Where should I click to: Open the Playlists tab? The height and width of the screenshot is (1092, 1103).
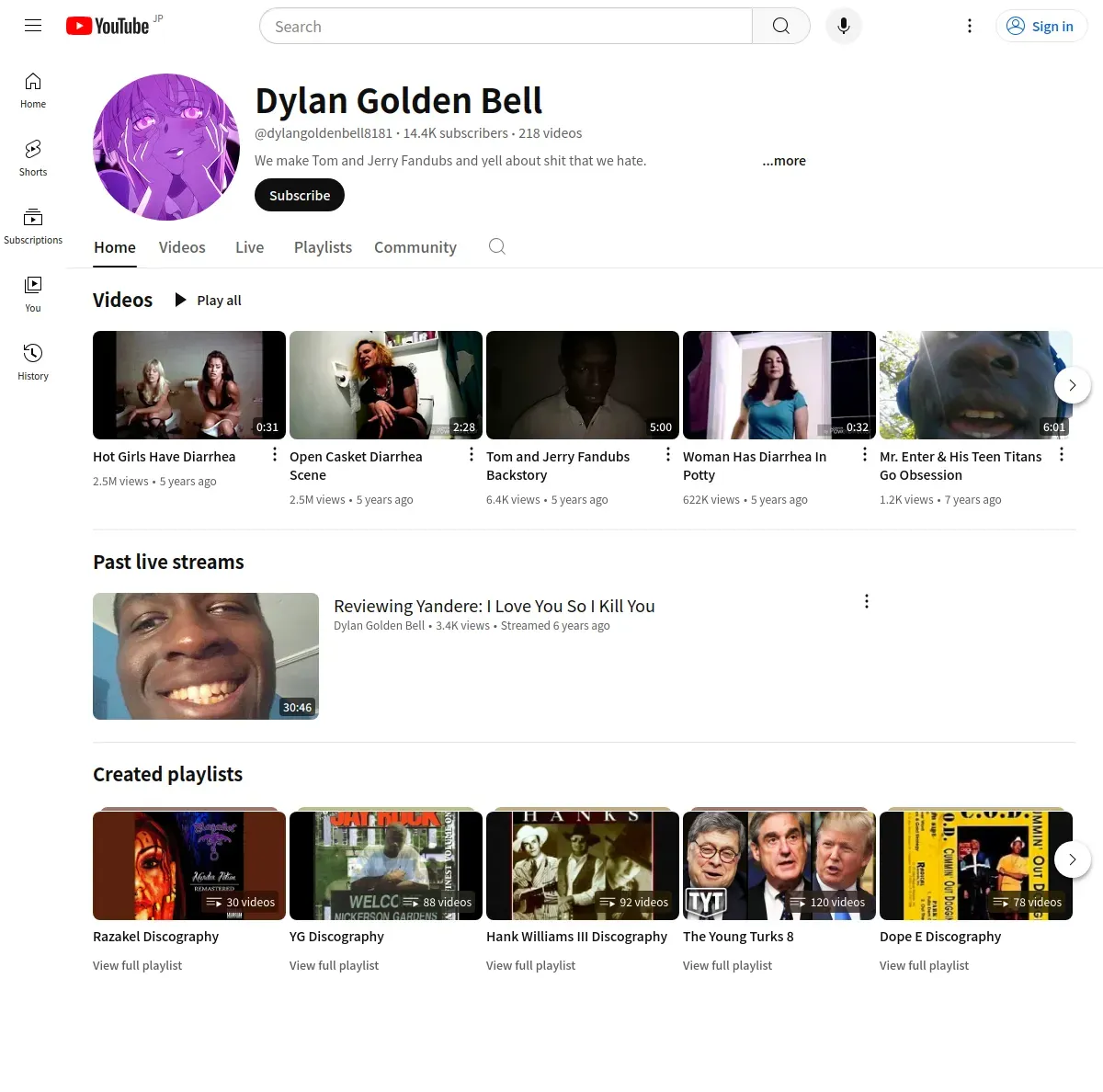(323, 247)
